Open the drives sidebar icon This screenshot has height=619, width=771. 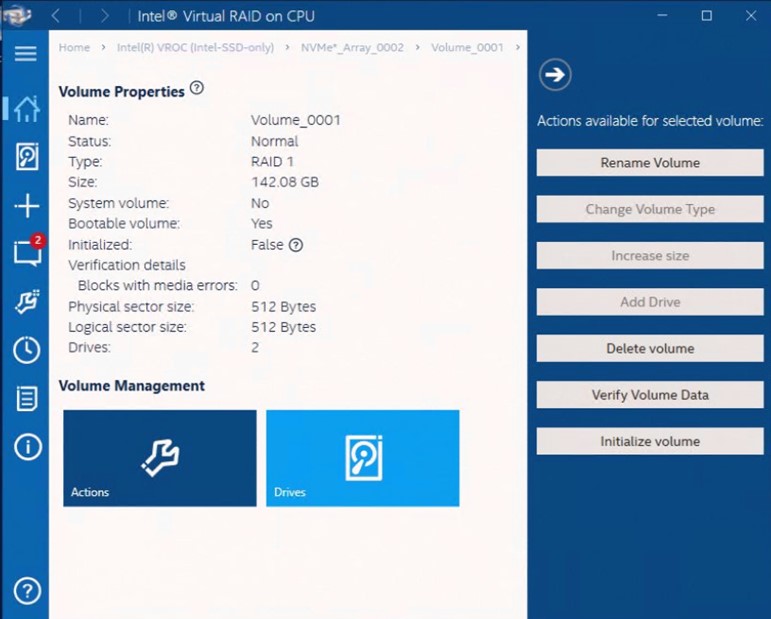click(26, 157)
